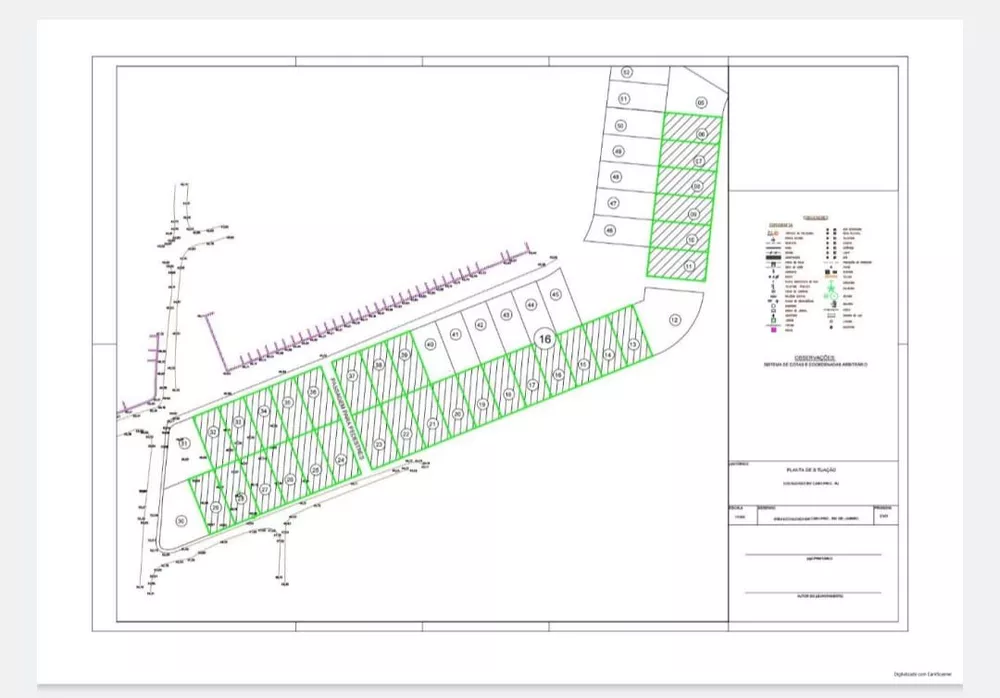Select lot number 34
Screen dimensions: 1000x698
pyautogui.click(x=263, y=412)
